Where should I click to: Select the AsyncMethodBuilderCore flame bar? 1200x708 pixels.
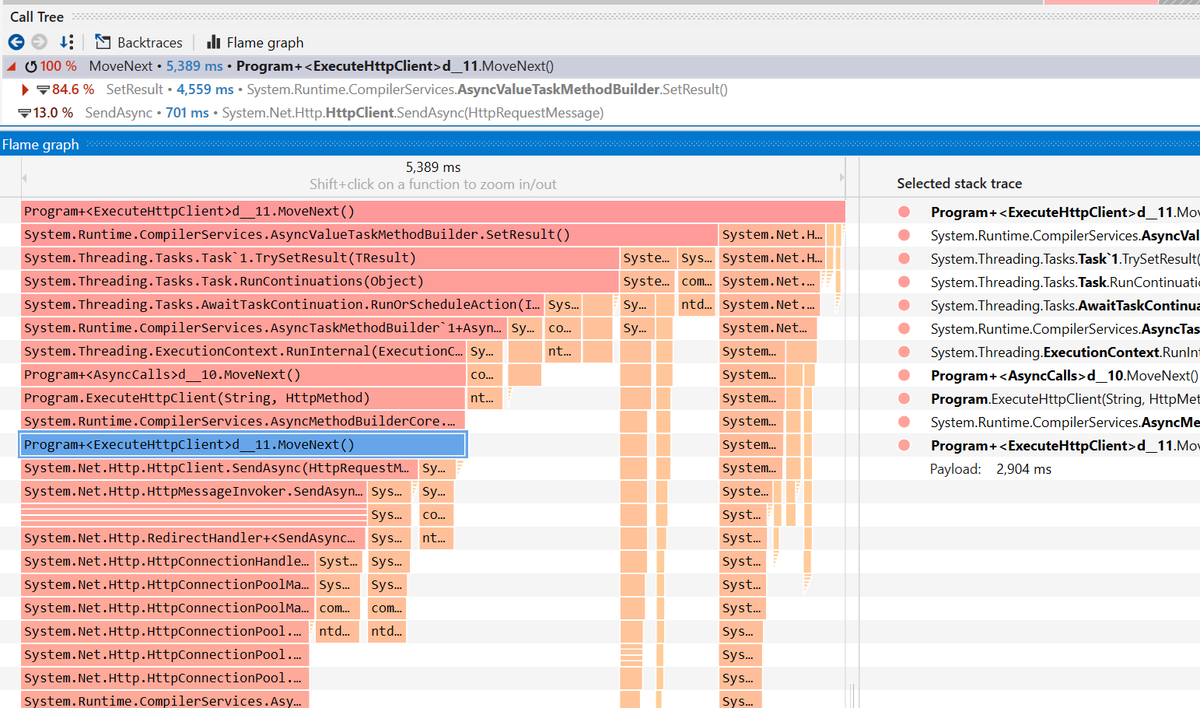tap(243, 421)
